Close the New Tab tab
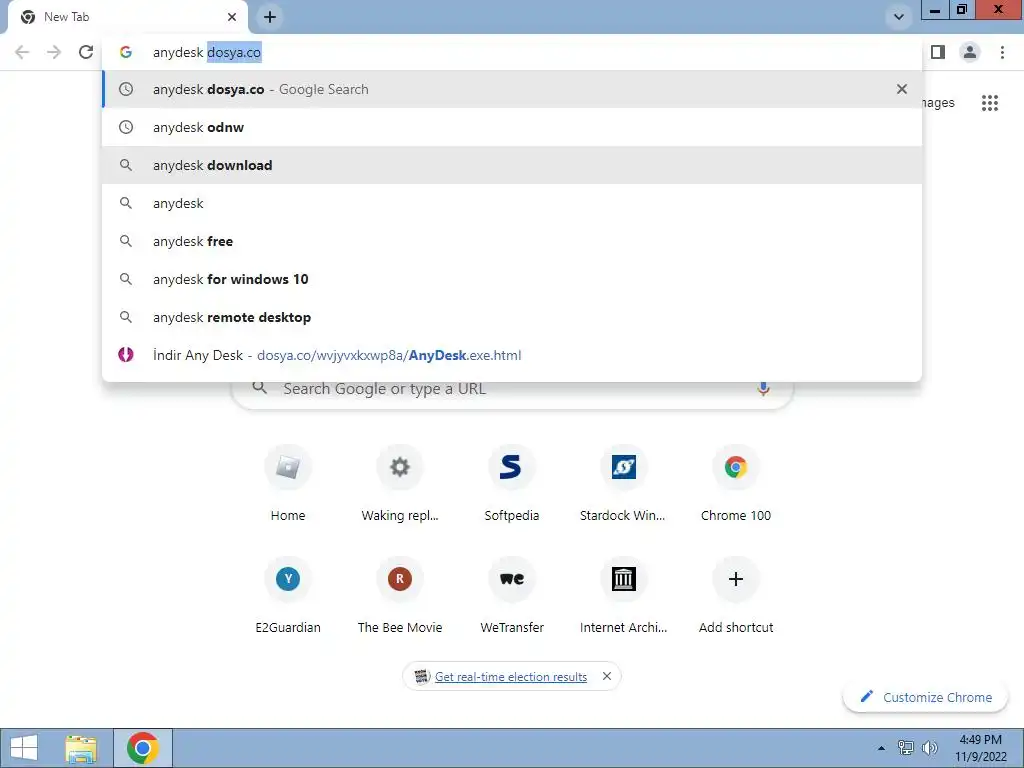Viewport: 1024px width, 768px height. point(232,17)
